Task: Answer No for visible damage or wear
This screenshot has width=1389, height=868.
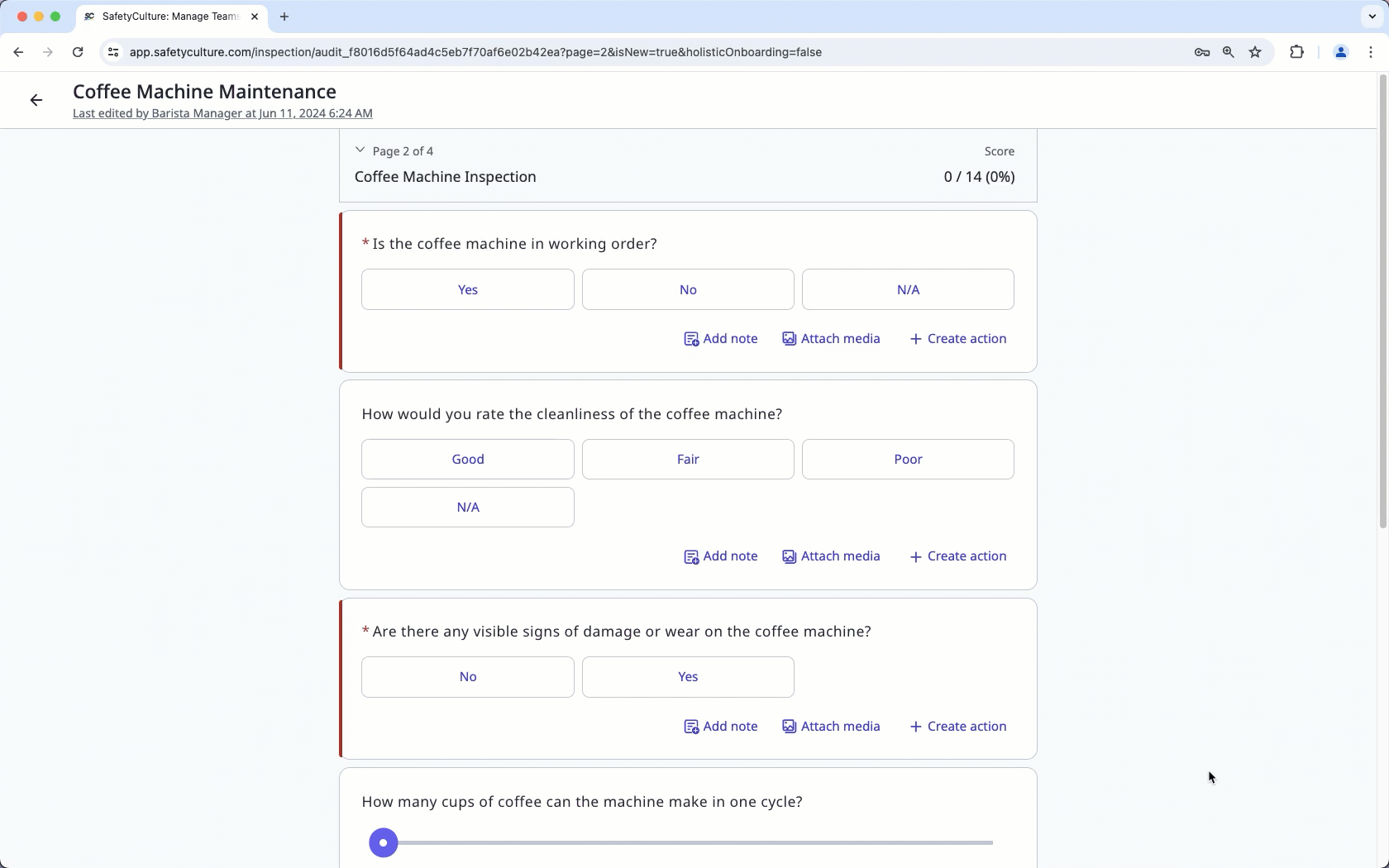Action: coord(468,677)
